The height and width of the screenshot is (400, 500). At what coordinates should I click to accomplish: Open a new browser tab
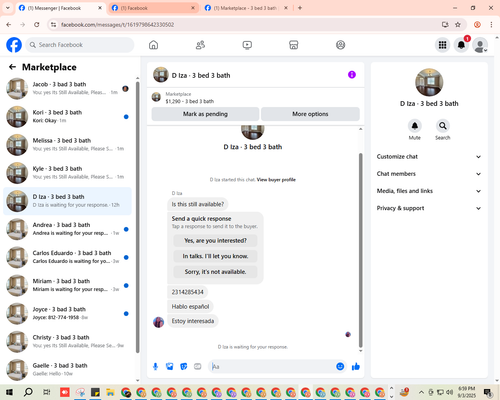pos(300,8)
